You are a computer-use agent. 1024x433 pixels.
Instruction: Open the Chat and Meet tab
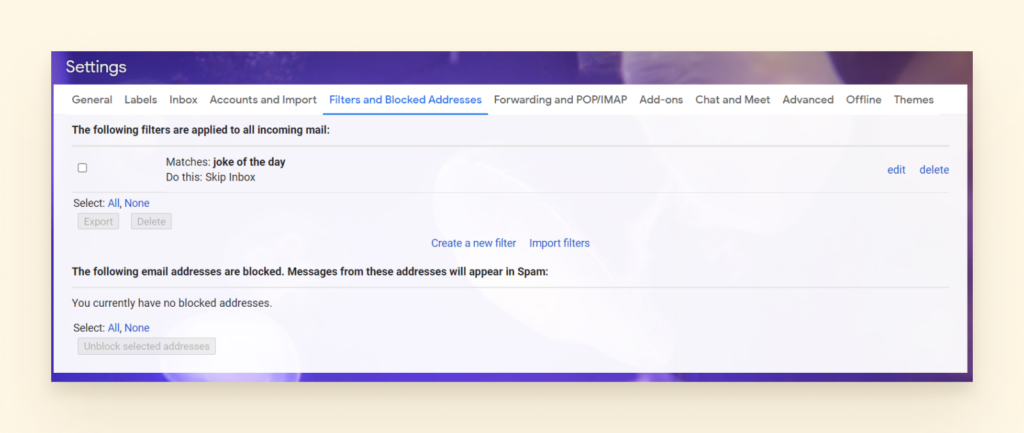(x=733, y=100)
